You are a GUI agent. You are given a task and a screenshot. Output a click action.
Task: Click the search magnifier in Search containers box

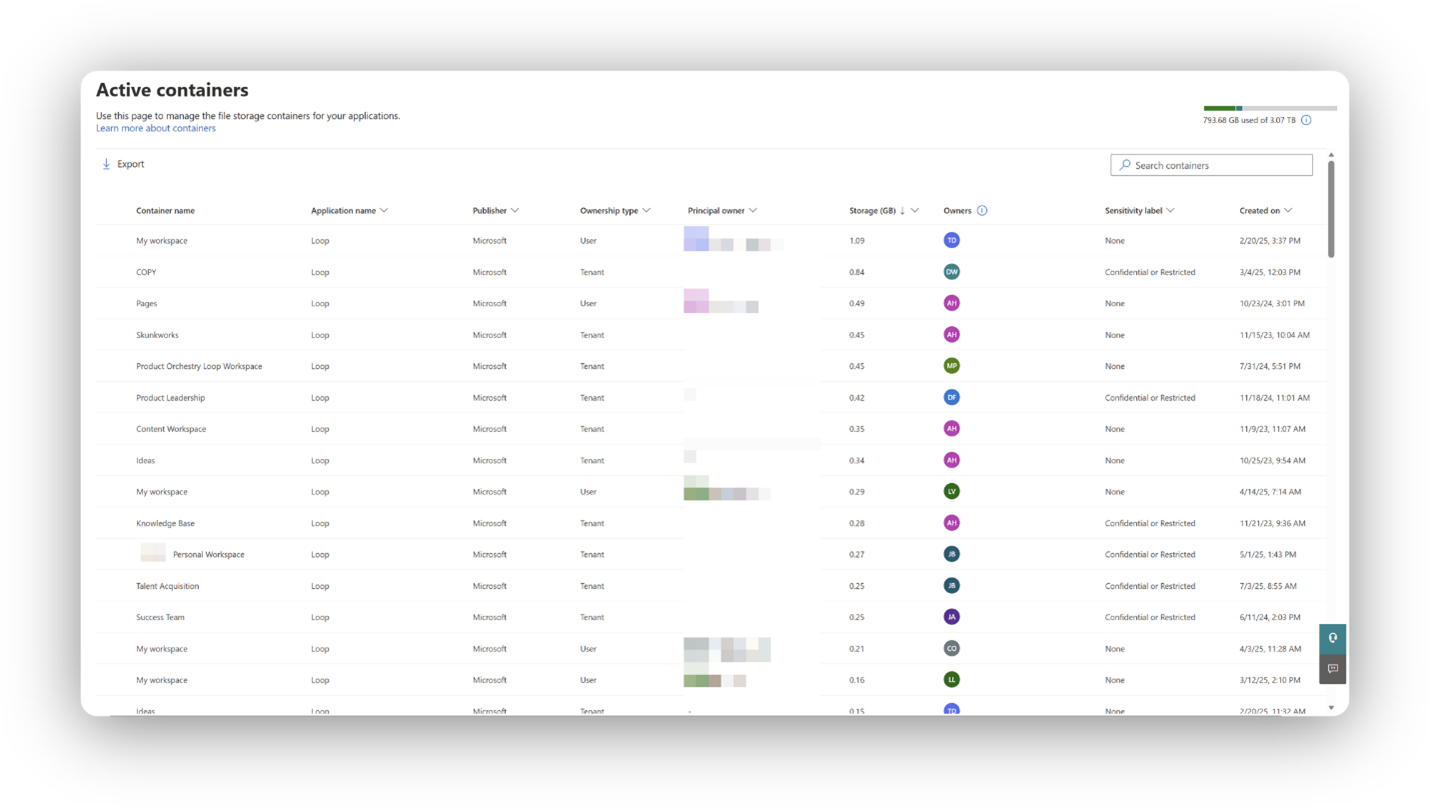coord(1125,164)
